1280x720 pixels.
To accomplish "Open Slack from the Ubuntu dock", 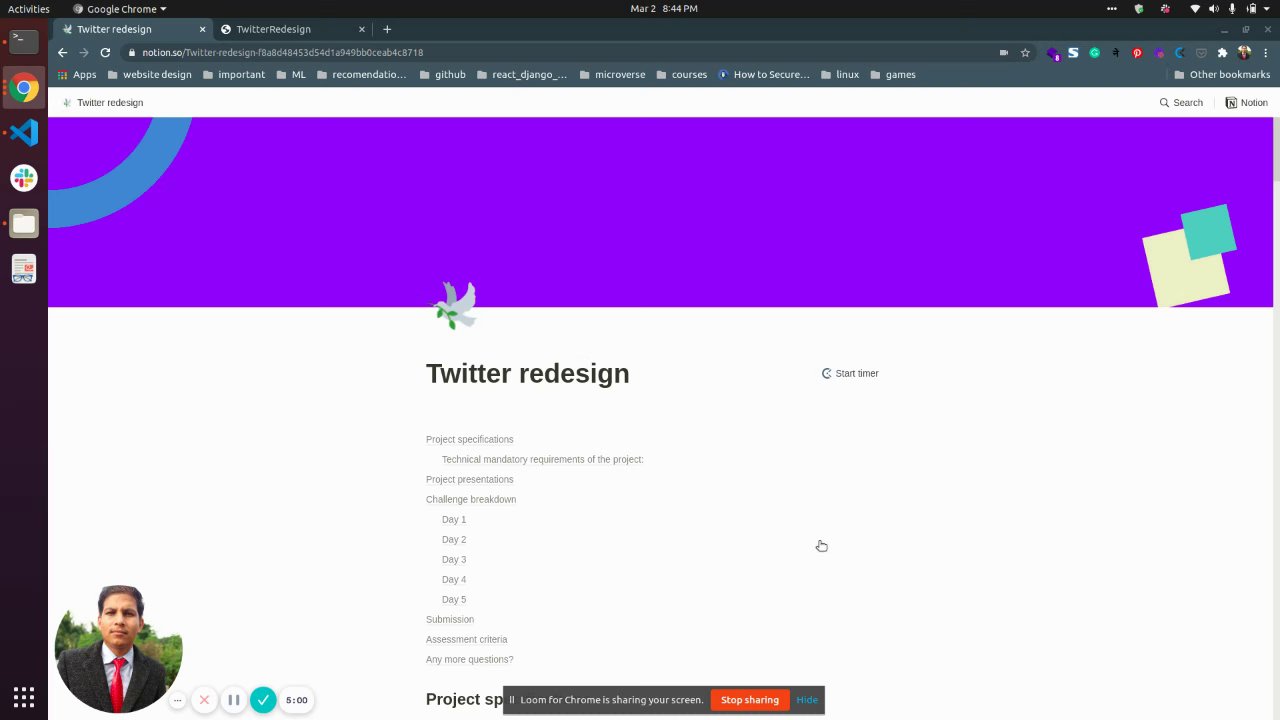I will point(24,178).
